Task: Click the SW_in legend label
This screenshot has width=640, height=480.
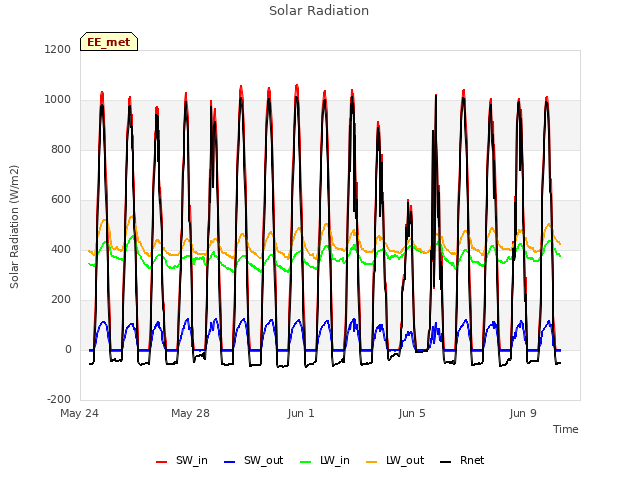Action: pyautogui.click(x=192, y=460)
